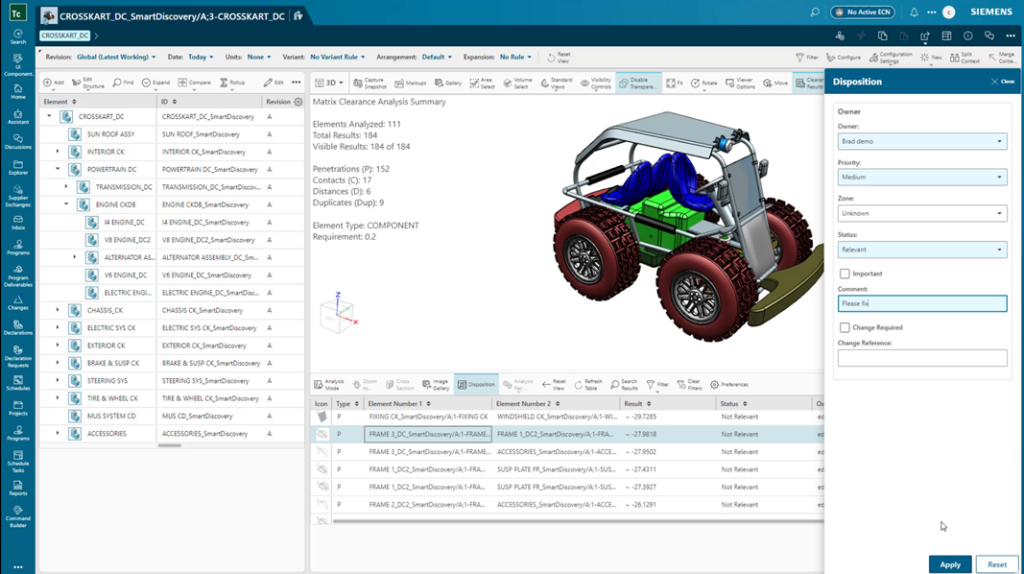Open the Priority dropdown

922,177
